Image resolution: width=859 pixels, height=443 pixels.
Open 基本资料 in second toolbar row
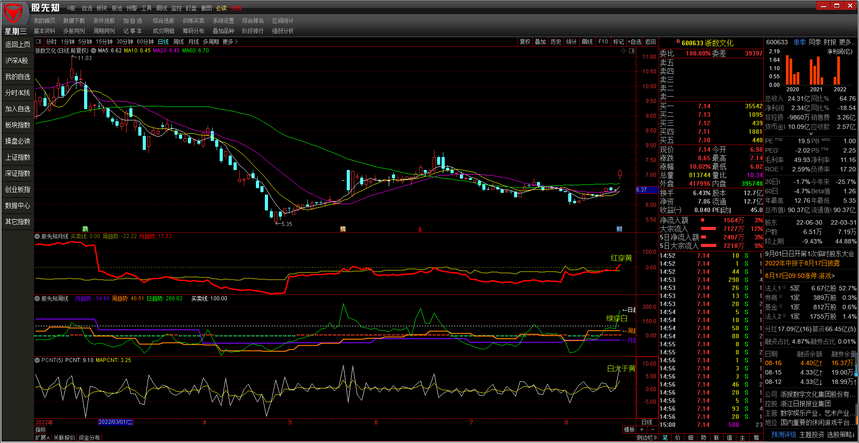point(44,31)
